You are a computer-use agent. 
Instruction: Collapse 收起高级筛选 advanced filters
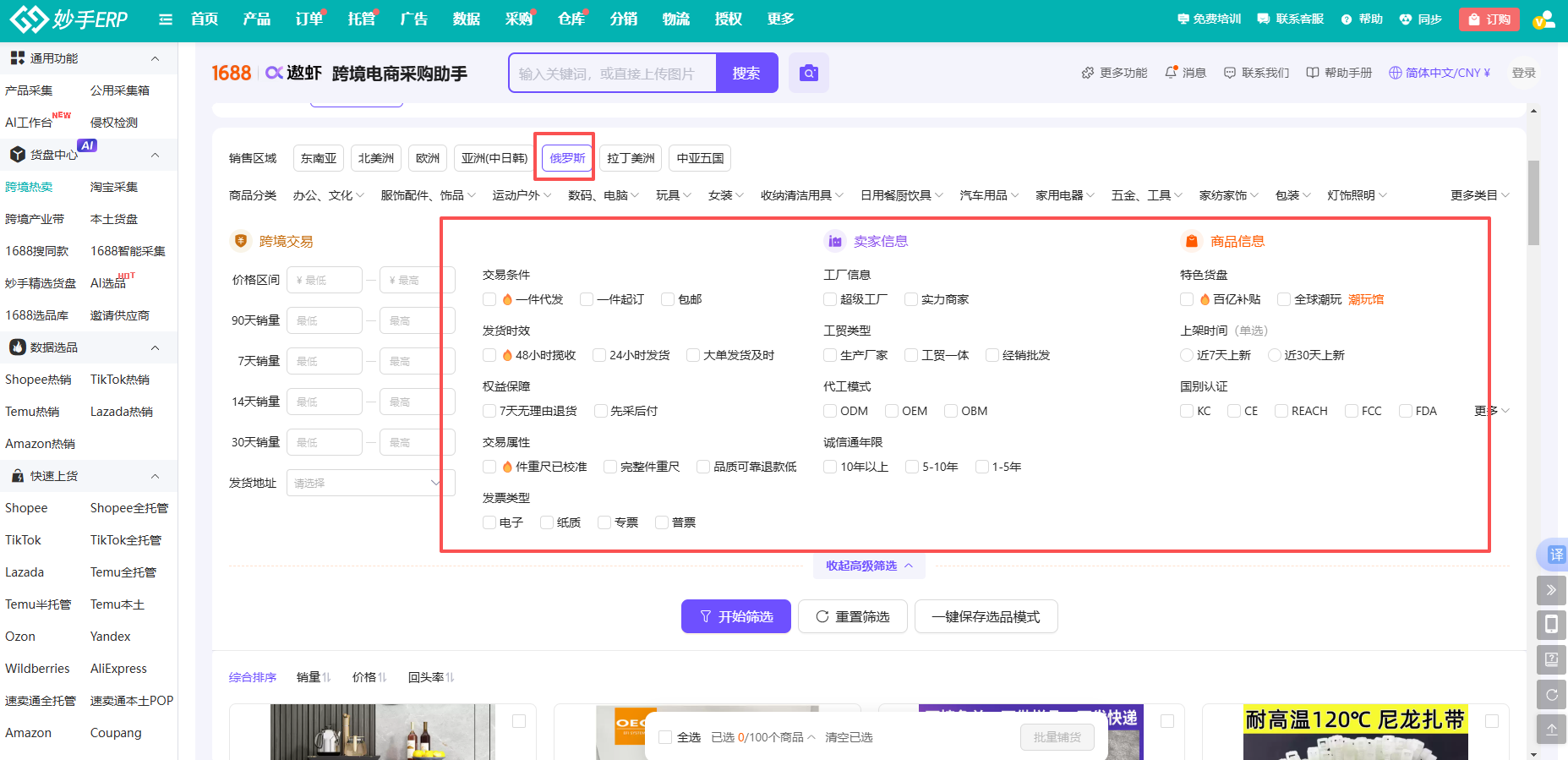click(x=869, y=566)
